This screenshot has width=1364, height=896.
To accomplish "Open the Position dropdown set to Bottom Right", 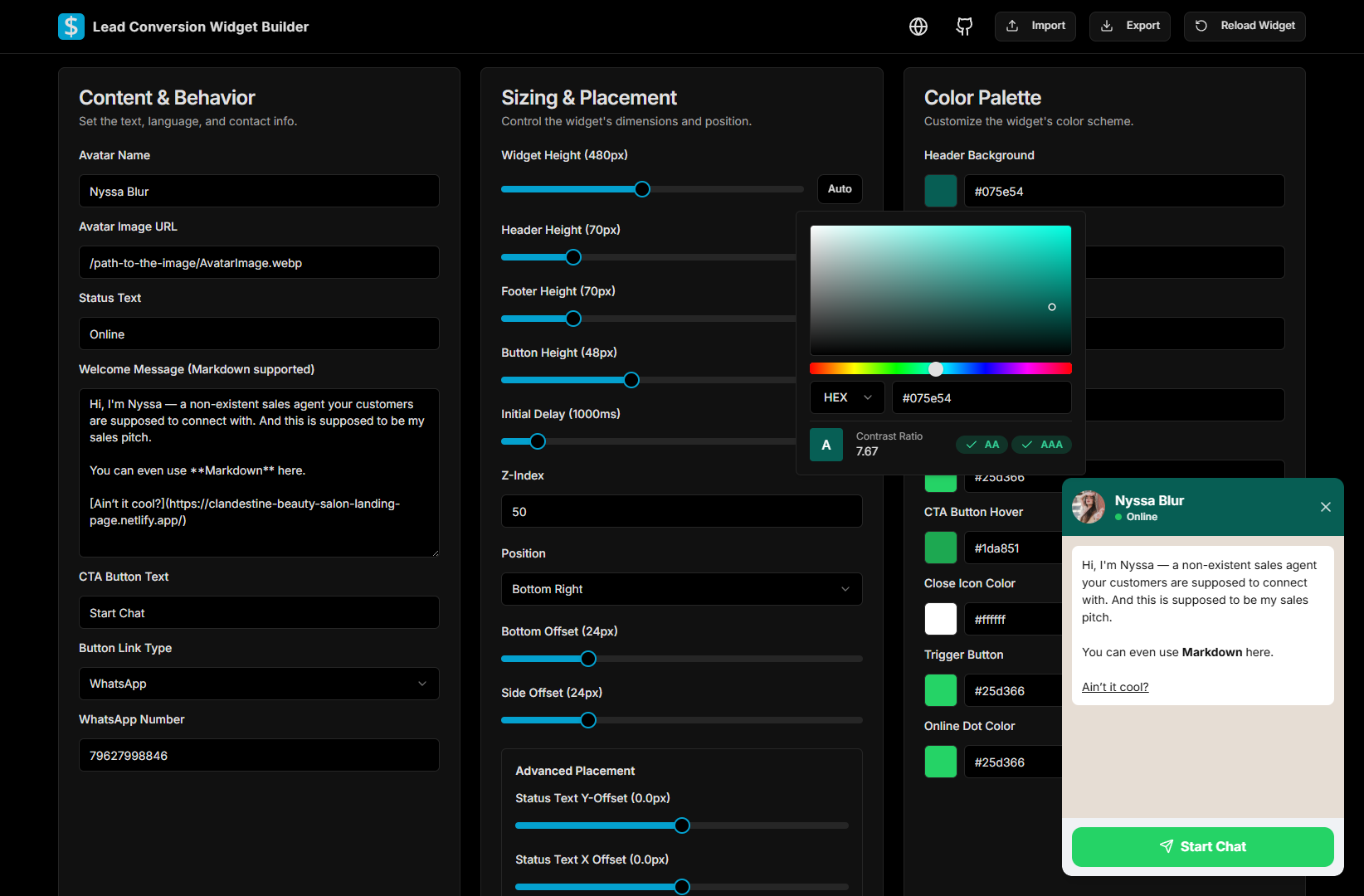I will 681,589.
